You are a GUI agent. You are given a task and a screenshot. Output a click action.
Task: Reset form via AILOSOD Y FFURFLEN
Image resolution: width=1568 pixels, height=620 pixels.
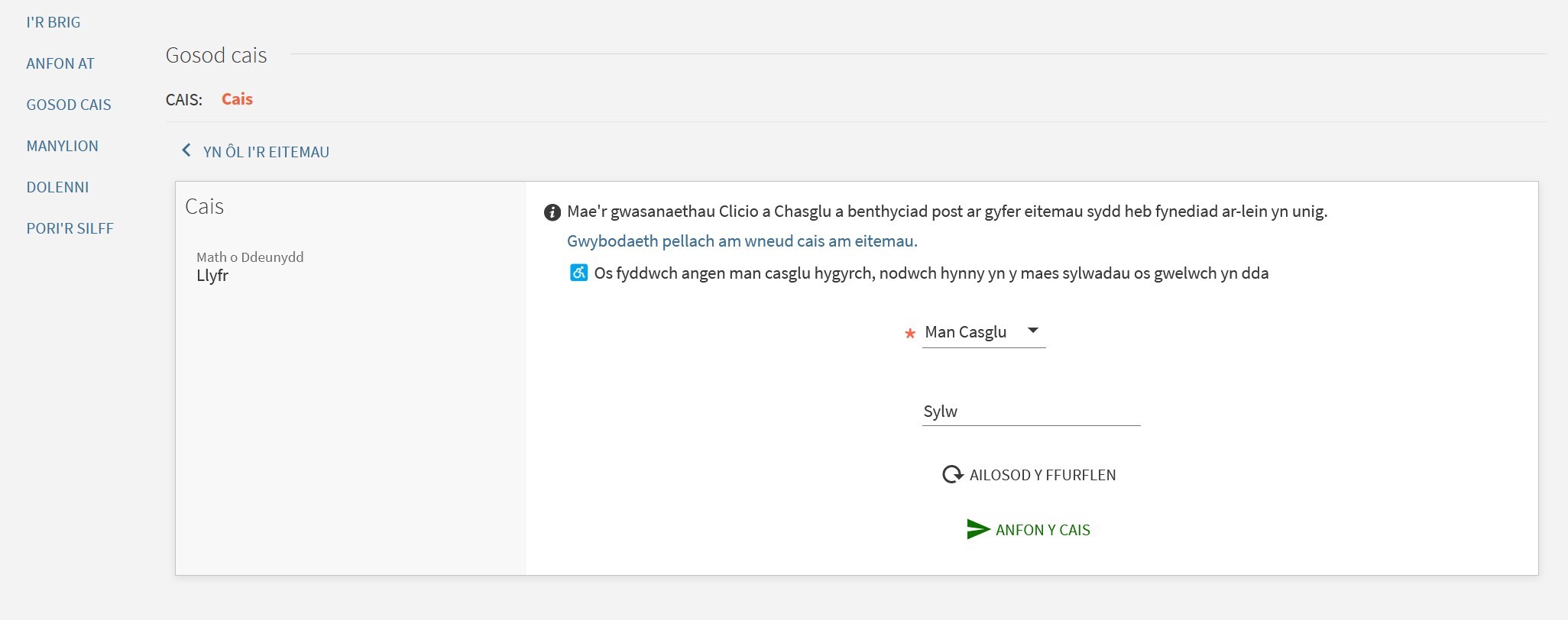1029,475
